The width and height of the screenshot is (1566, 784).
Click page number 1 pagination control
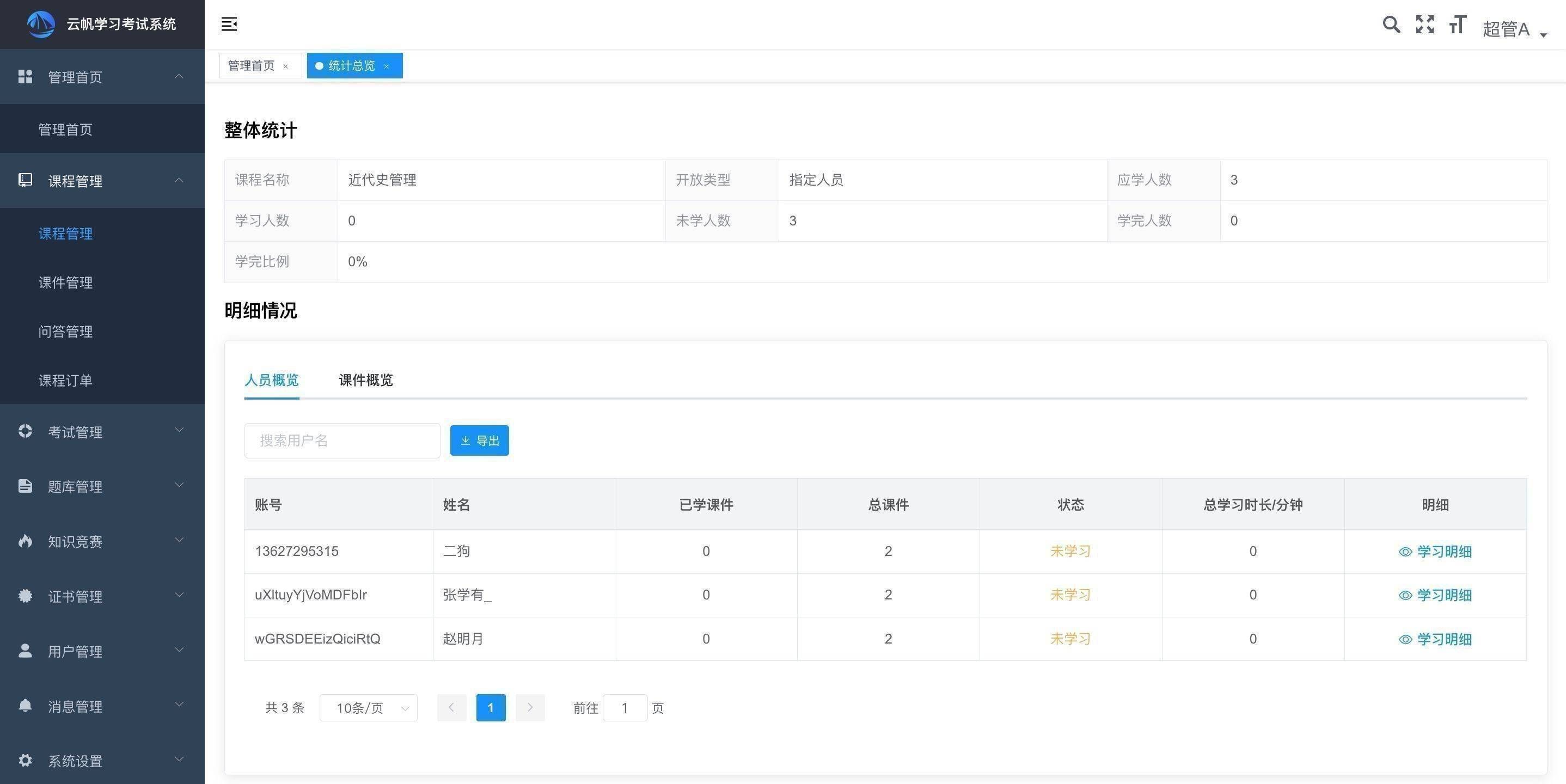pos(491,707)
